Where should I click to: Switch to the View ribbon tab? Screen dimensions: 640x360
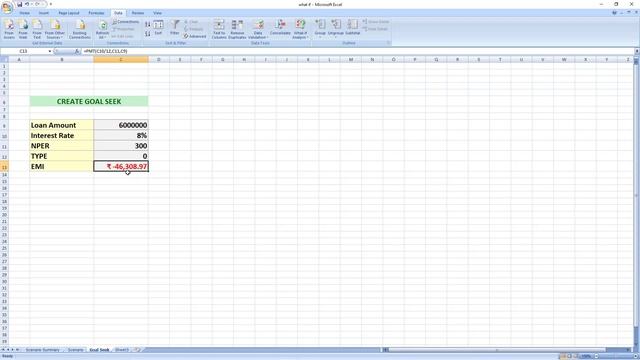tap(157, 13)
